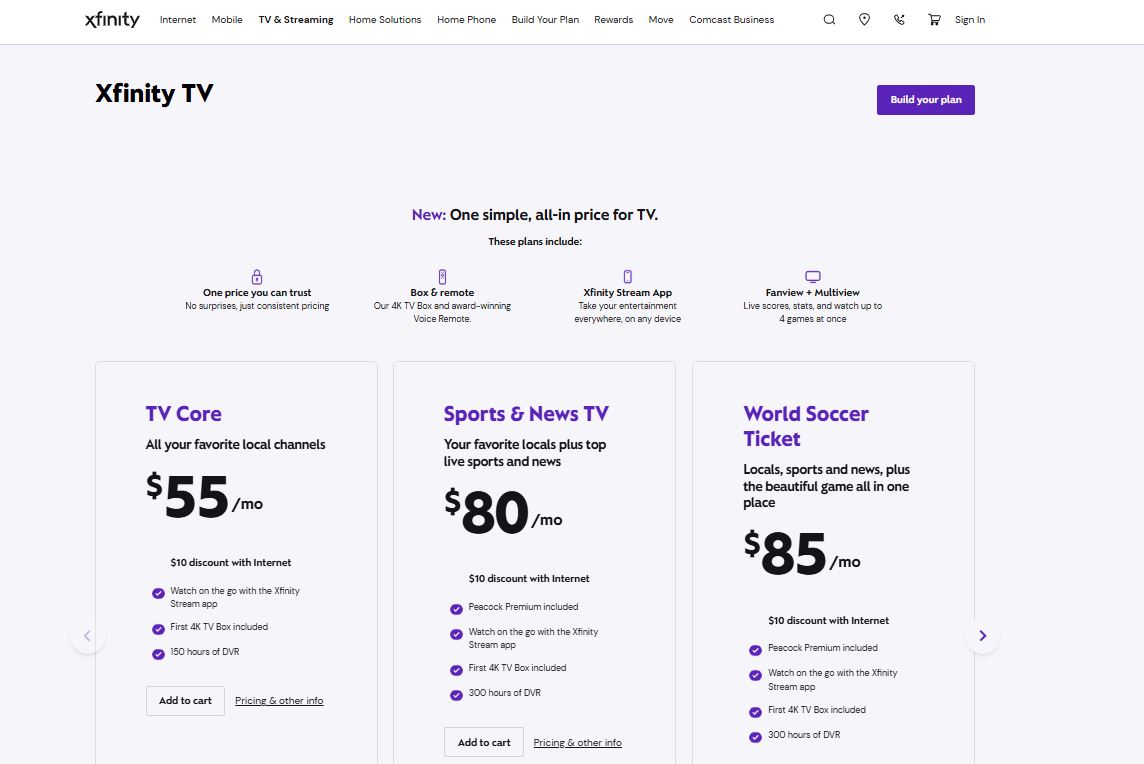Add TV Core plan to cart
This screenshot has height=764, width=1144.
(x=185, y=701)
